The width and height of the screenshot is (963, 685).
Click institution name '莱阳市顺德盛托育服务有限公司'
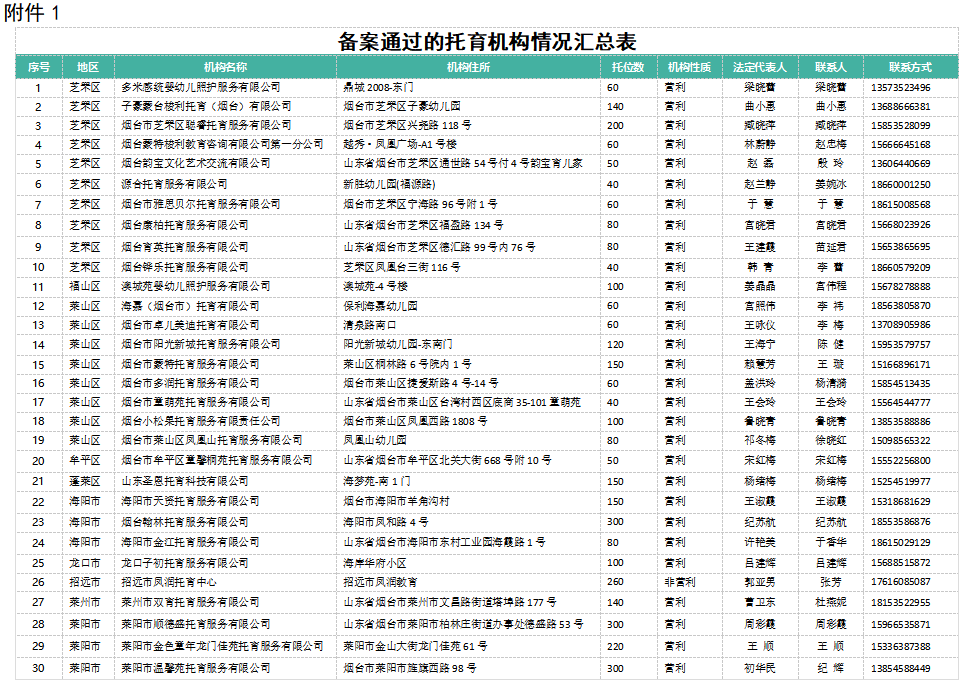point(196,624)
